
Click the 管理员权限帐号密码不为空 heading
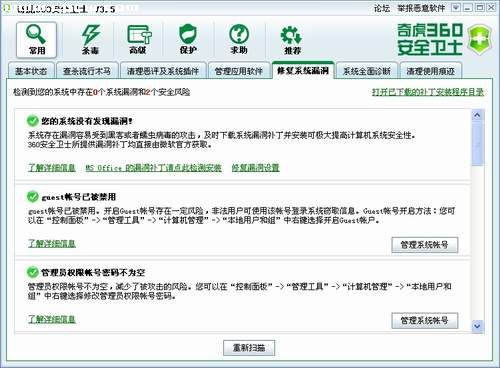[93, 272]
